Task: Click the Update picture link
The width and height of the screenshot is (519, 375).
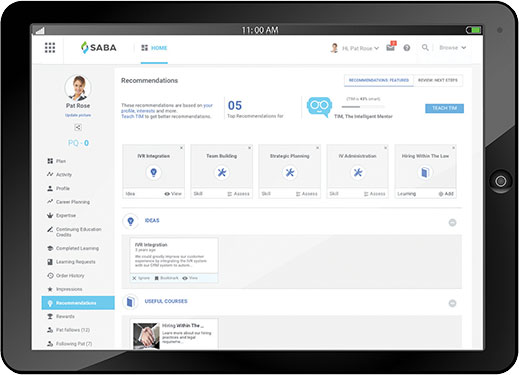Action: coord(78,115)
